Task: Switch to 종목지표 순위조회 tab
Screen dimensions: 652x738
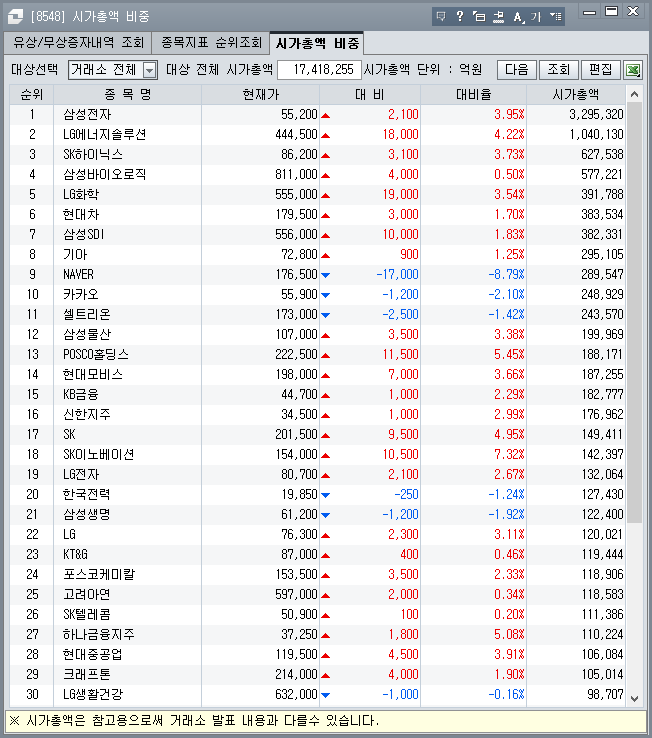Action: pos(211,43)
